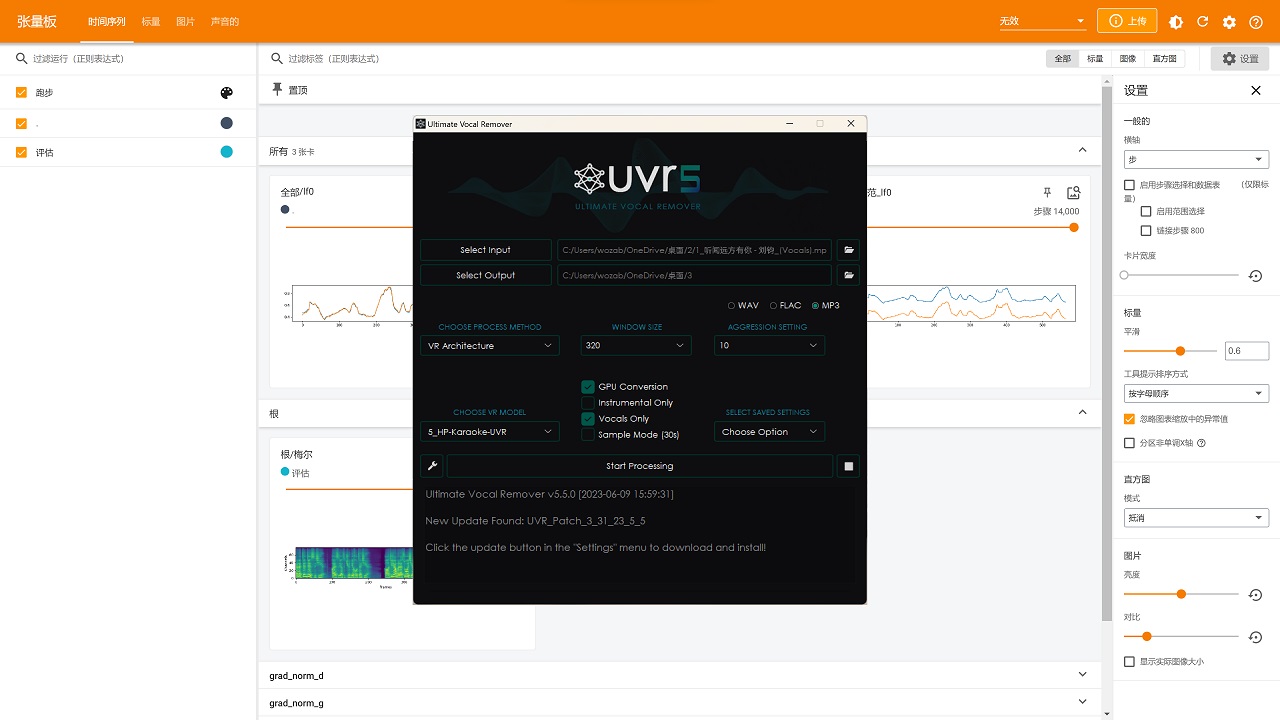Viewport: 1280px width, 720px height.
Task: Click the UVR app icon in title bar
Action: (421, 124)
